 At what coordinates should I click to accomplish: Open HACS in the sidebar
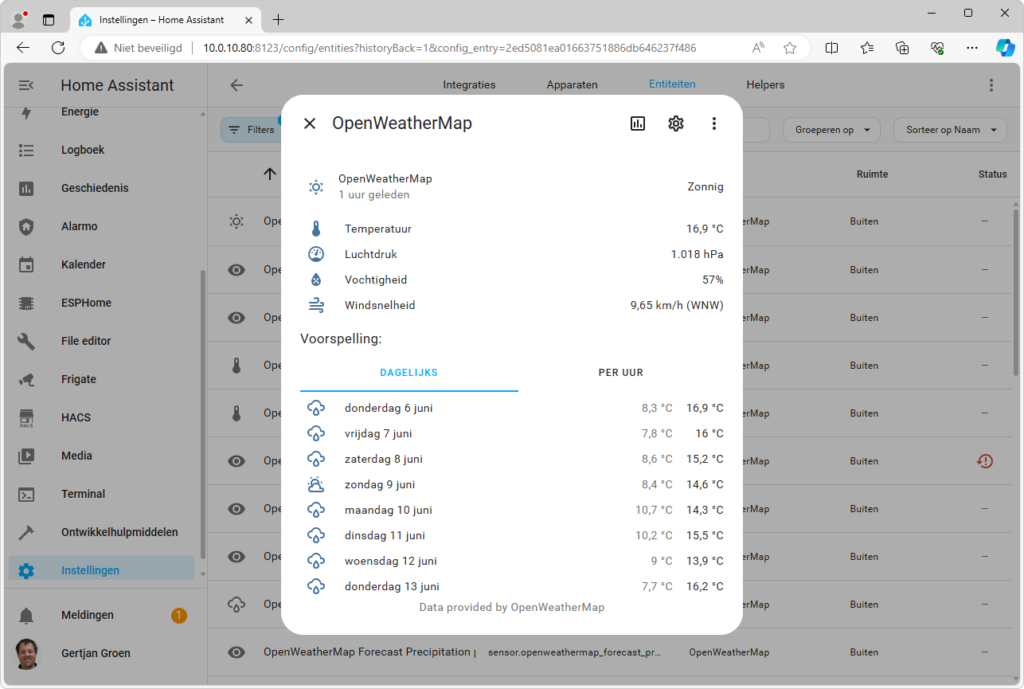(76, 417)
